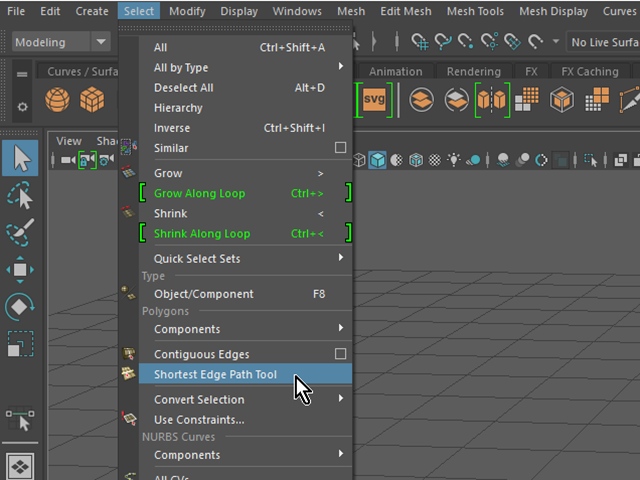The height and width of the screenshot is (480, 640).
Task: Choose Shrink Along Loop
Action: [x=245, y=233]
